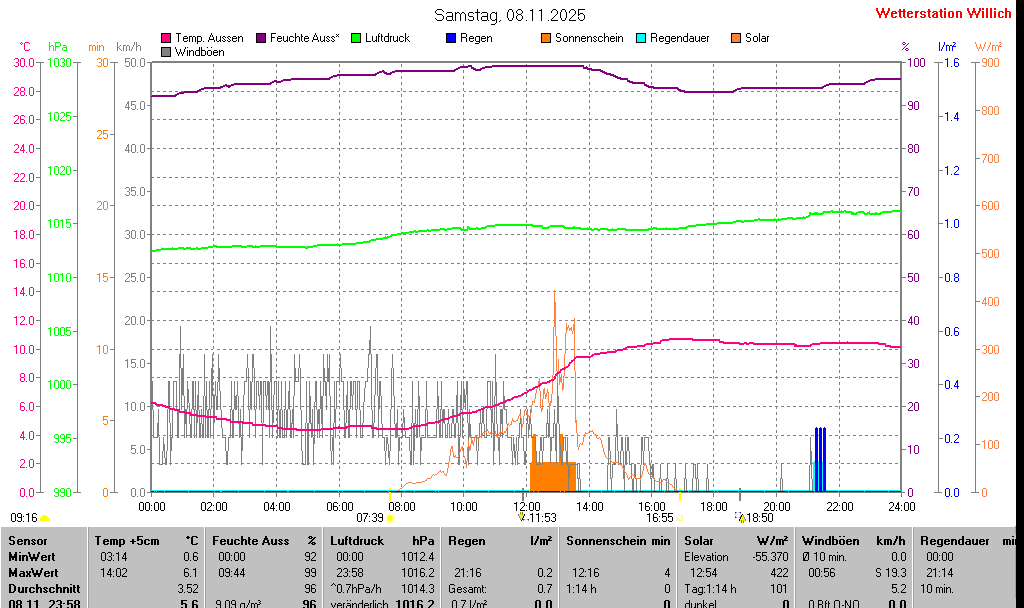Click the cyan Regendauer legend square
The image size is (1024, 608).
pyautogui.click(x=641, y=38)
